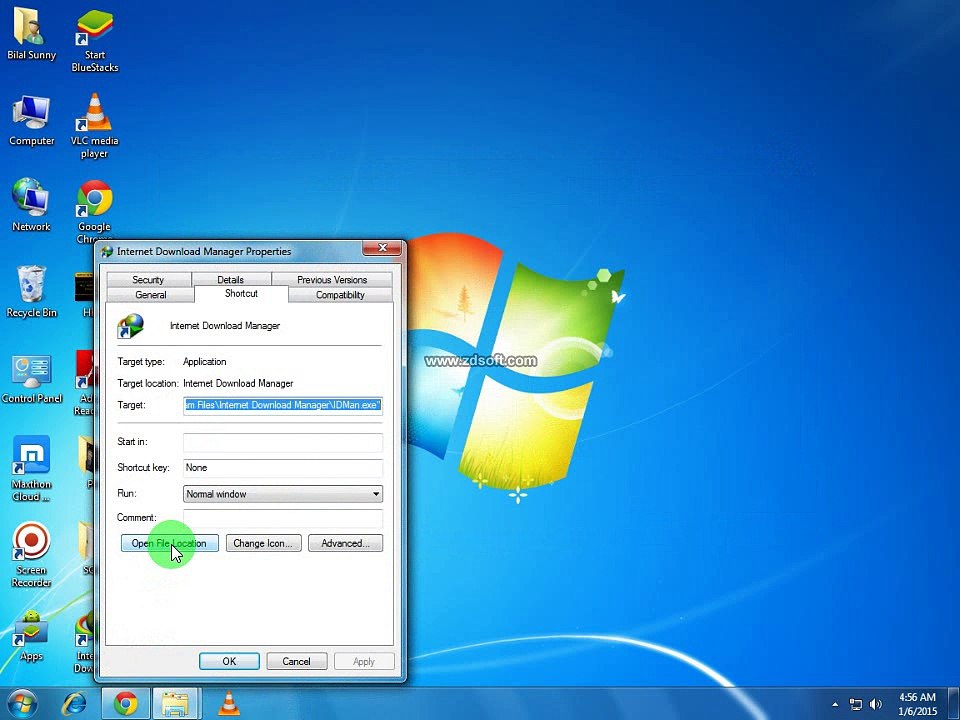Viewport: 960px width, 720px height.
Task: Switch to Chrome in the taskbar
Action: (126, 703)
